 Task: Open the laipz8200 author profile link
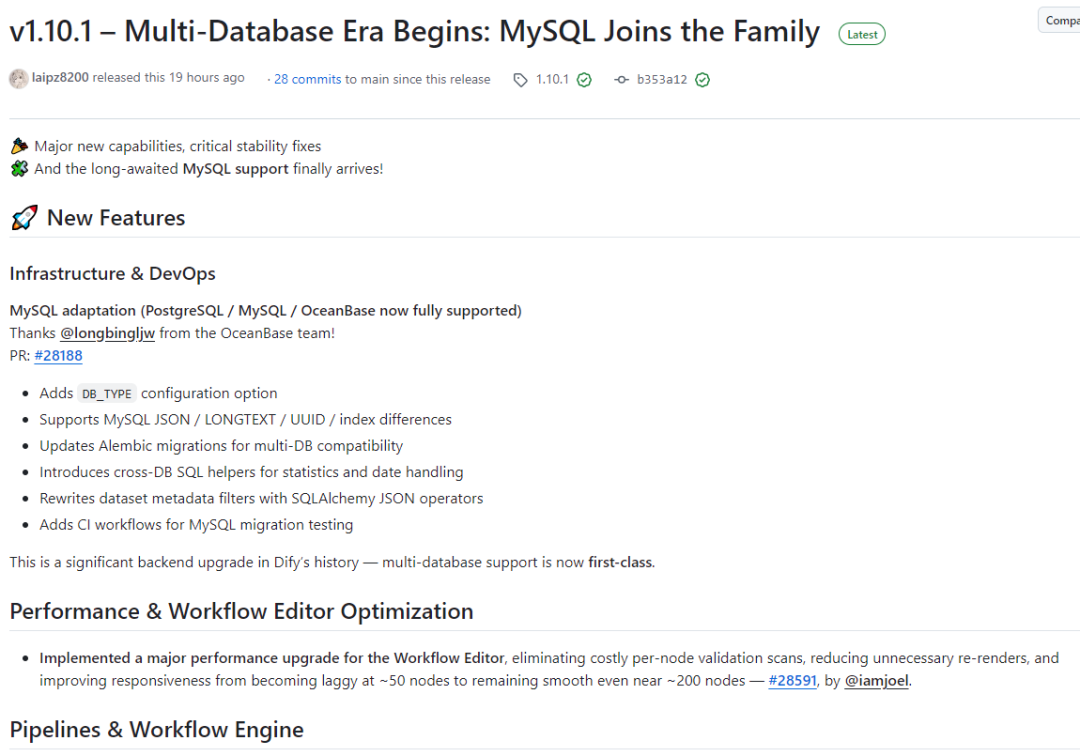click(60, 78)
